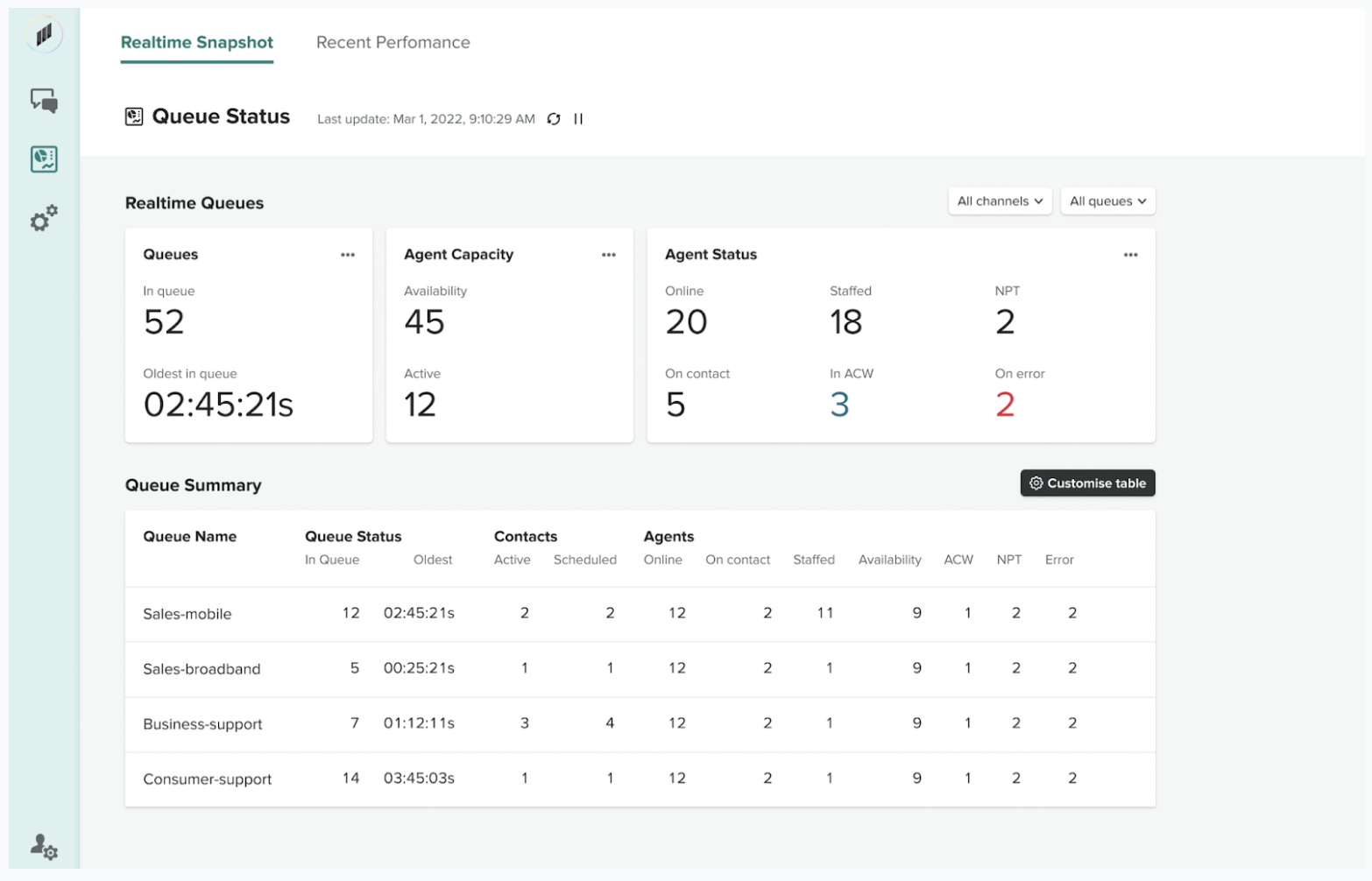Screen dimensions: 1372x881
Task: Click the Error column header
Action: [x=1059, y=560]
